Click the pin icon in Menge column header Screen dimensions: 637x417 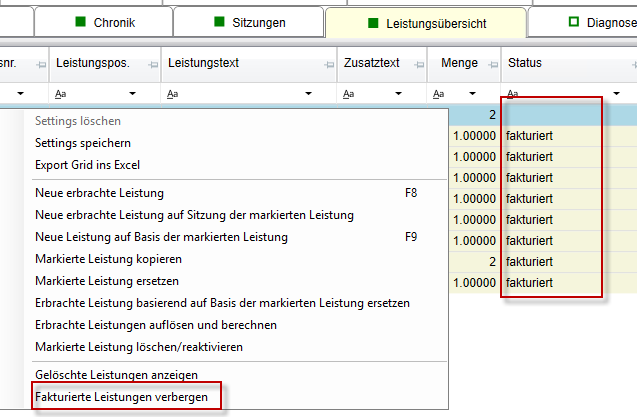click(x=490, y=65)
